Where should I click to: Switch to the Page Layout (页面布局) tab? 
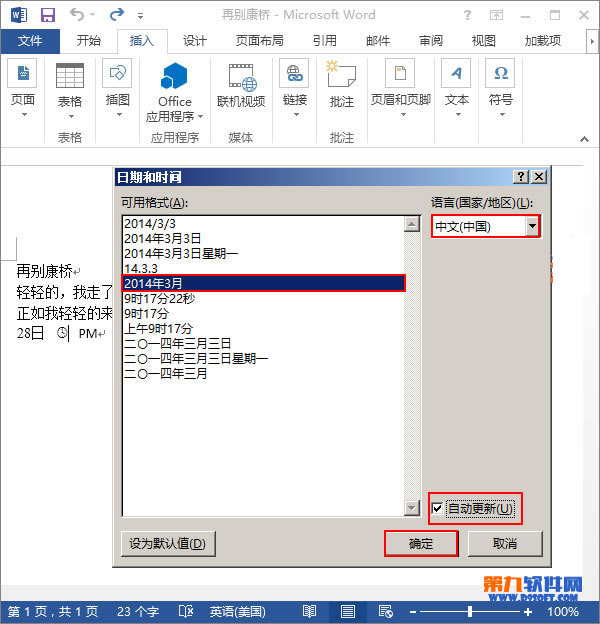click(x=259, y=41)
